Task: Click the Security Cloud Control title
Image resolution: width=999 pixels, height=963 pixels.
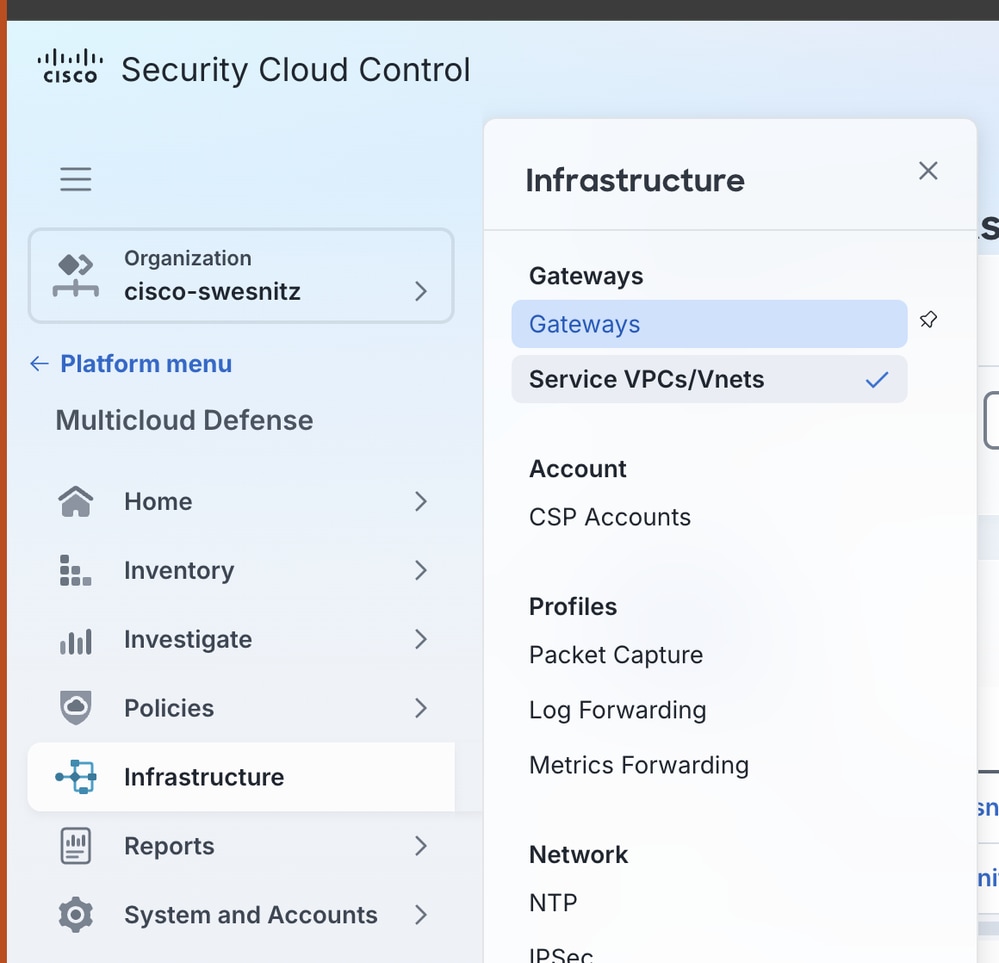Action: [296, 69]
